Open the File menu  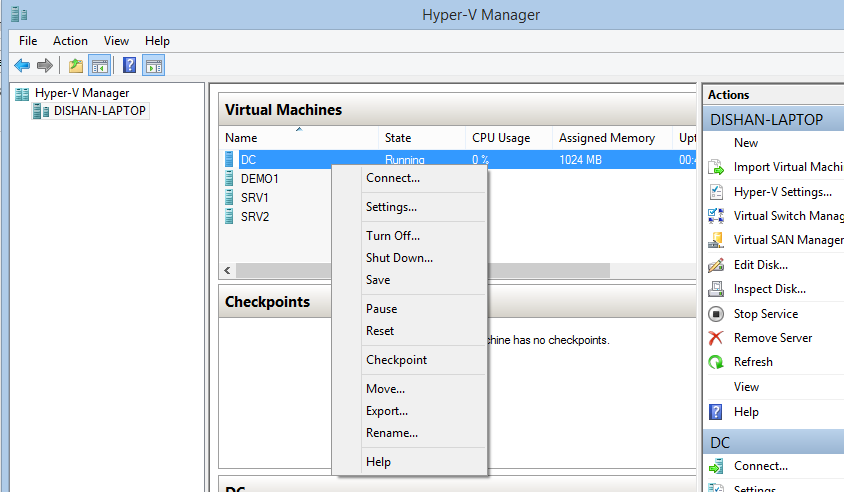click(x=28, y=41)
